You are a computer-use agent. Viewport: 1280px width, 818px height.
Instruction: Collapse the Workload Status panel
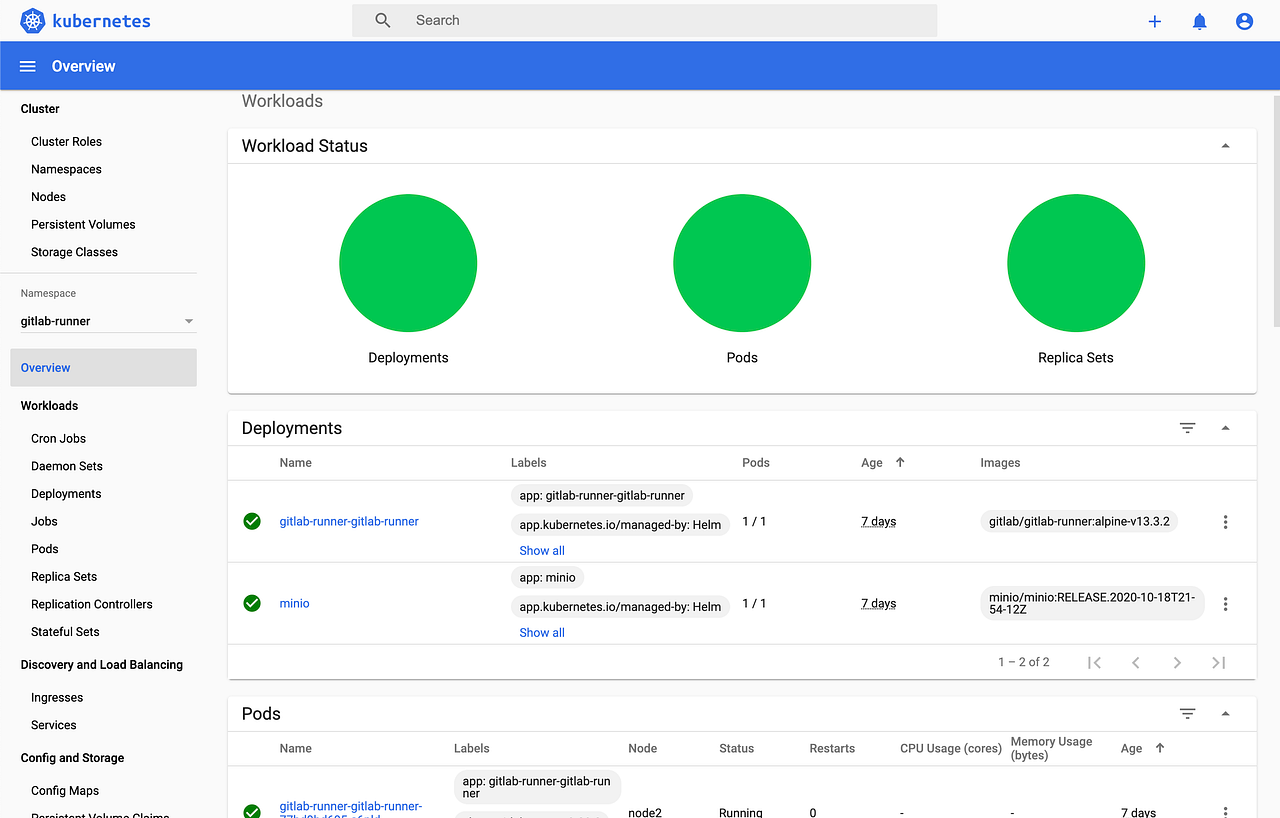[x=1225, y=145]
